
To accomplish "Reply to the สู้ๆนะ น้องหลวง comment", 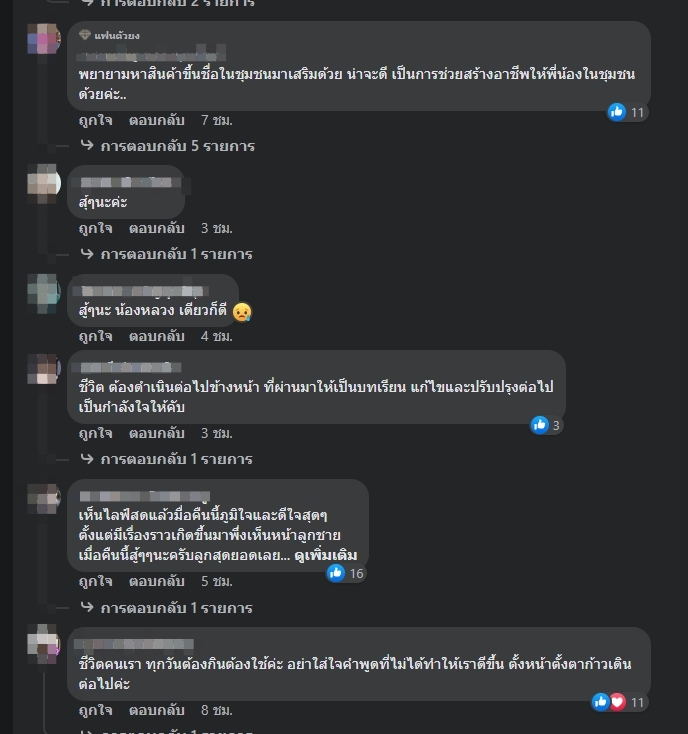I will [156, 336].
